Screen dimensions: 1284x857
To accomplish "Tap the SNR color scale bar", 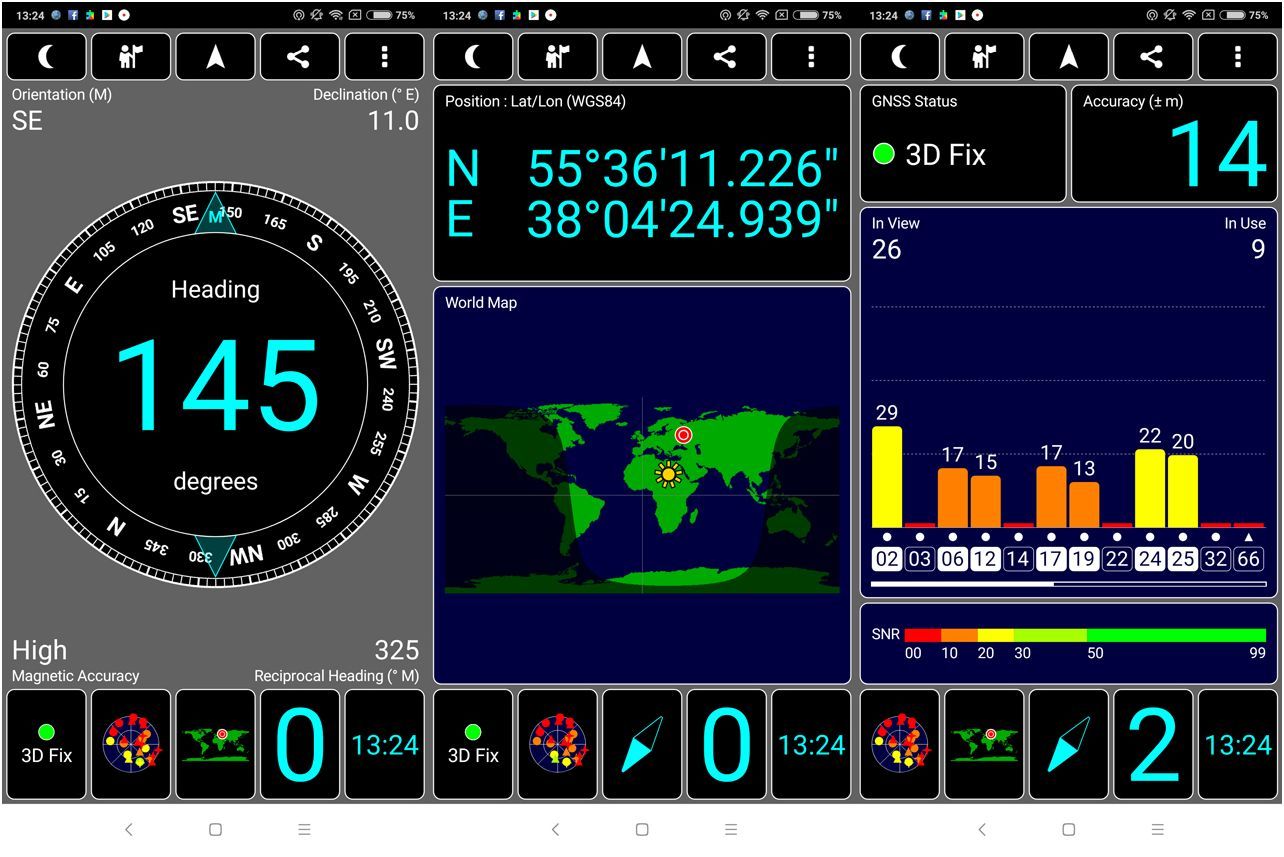I will (x=1085, y=635).
